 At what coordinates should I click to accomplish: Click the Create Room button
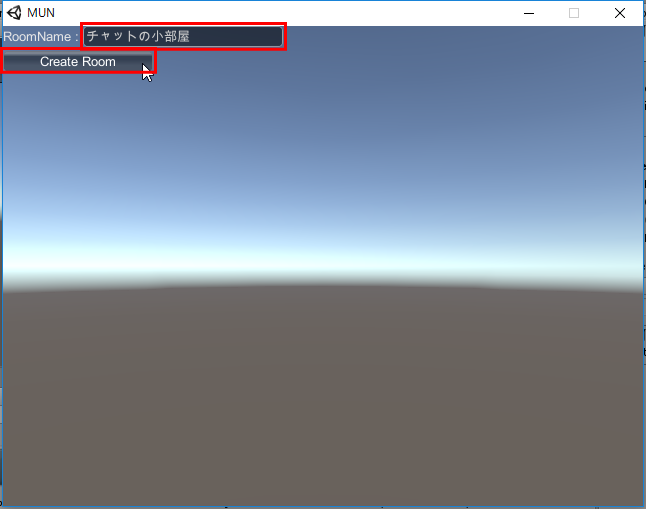point(78,62)
